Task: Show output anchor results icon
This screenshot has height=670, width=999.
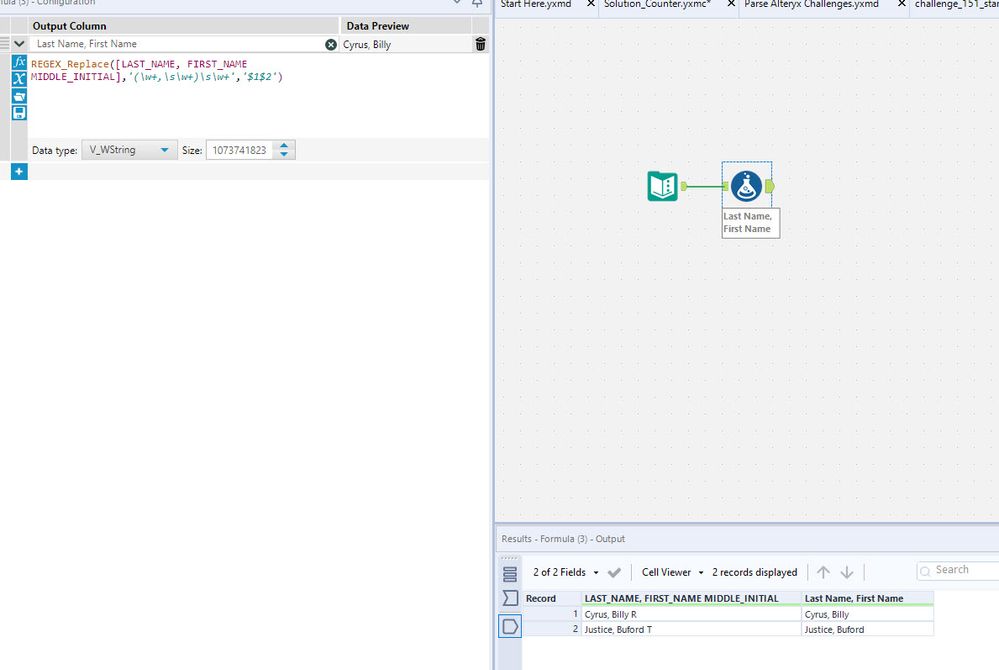Action: point(510,626)
